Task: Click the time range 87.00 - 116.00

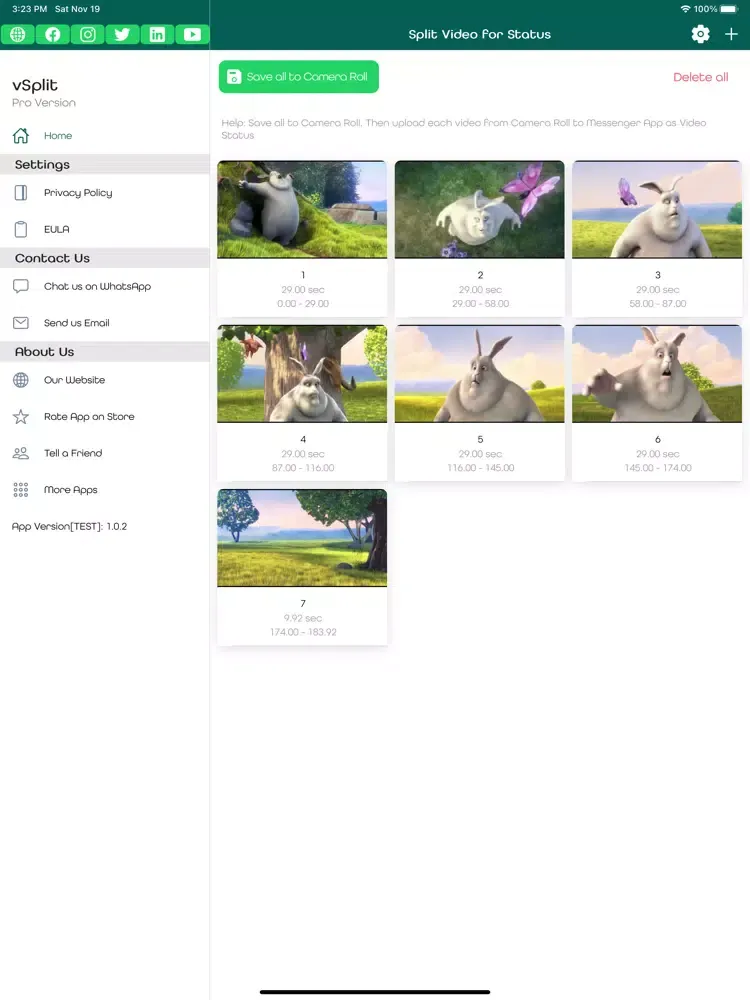Action: 303,467
